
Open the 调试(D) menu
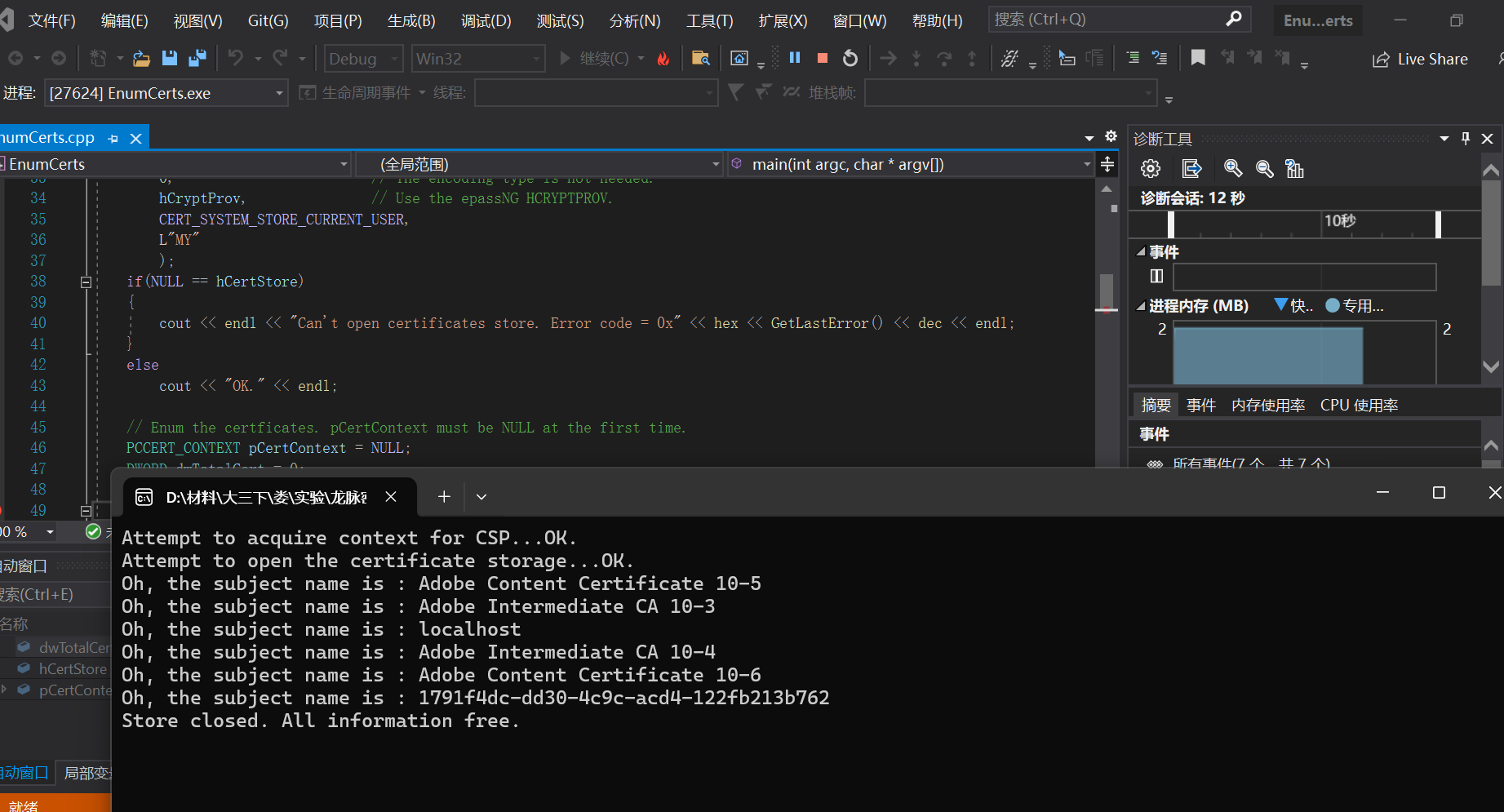click(x=486, y=20)
